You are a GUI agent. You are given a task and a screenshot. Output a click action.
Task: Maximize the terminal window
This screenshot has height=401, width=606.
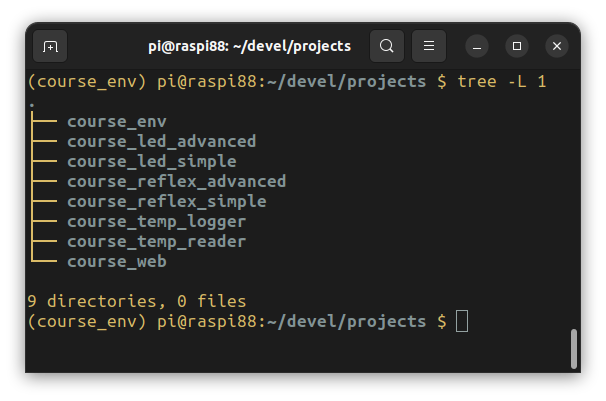tap(517, 46)
